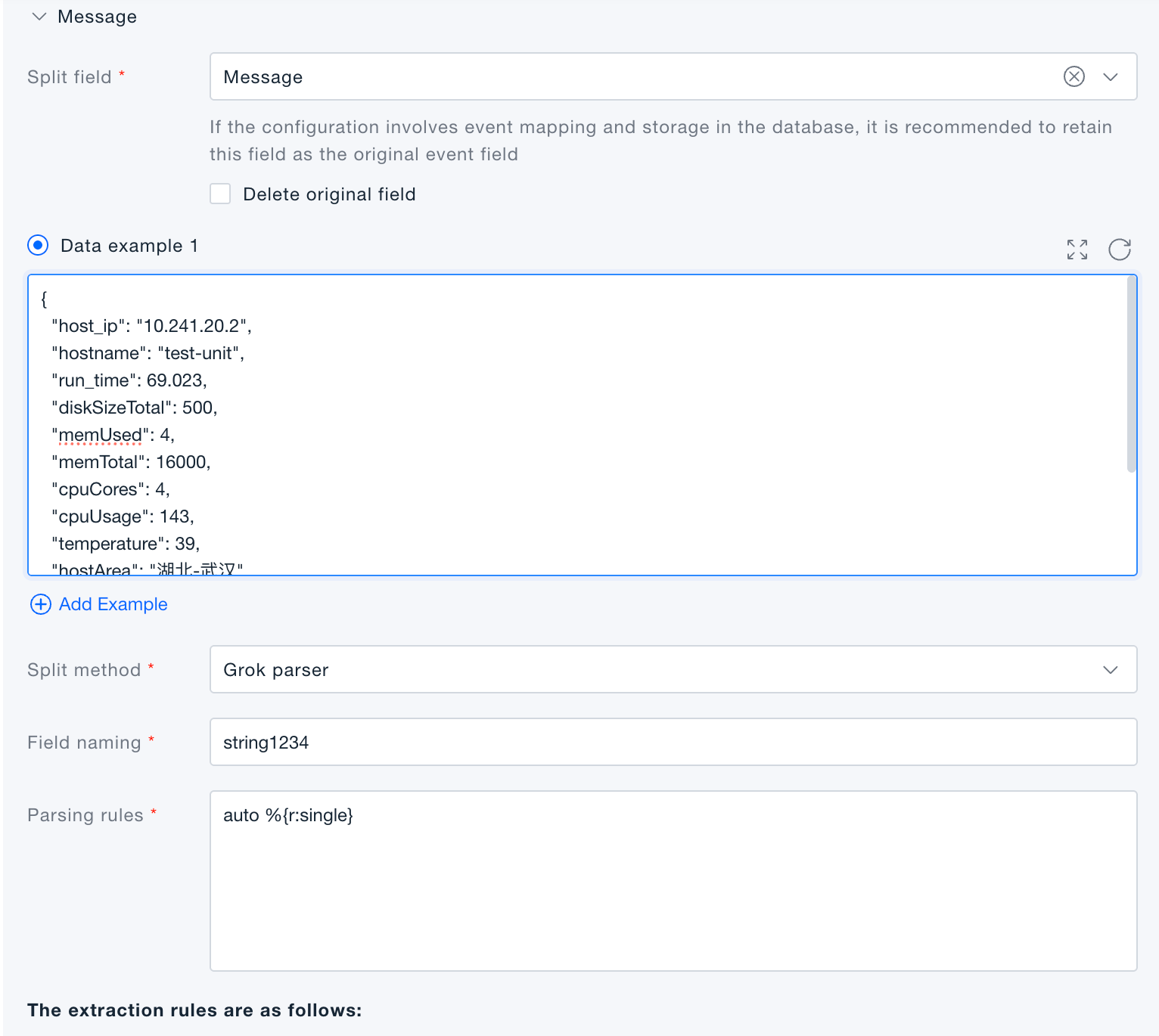Click the plus icon beside Add Example
1159x1036 pixels.
click(x=40, y=604)
